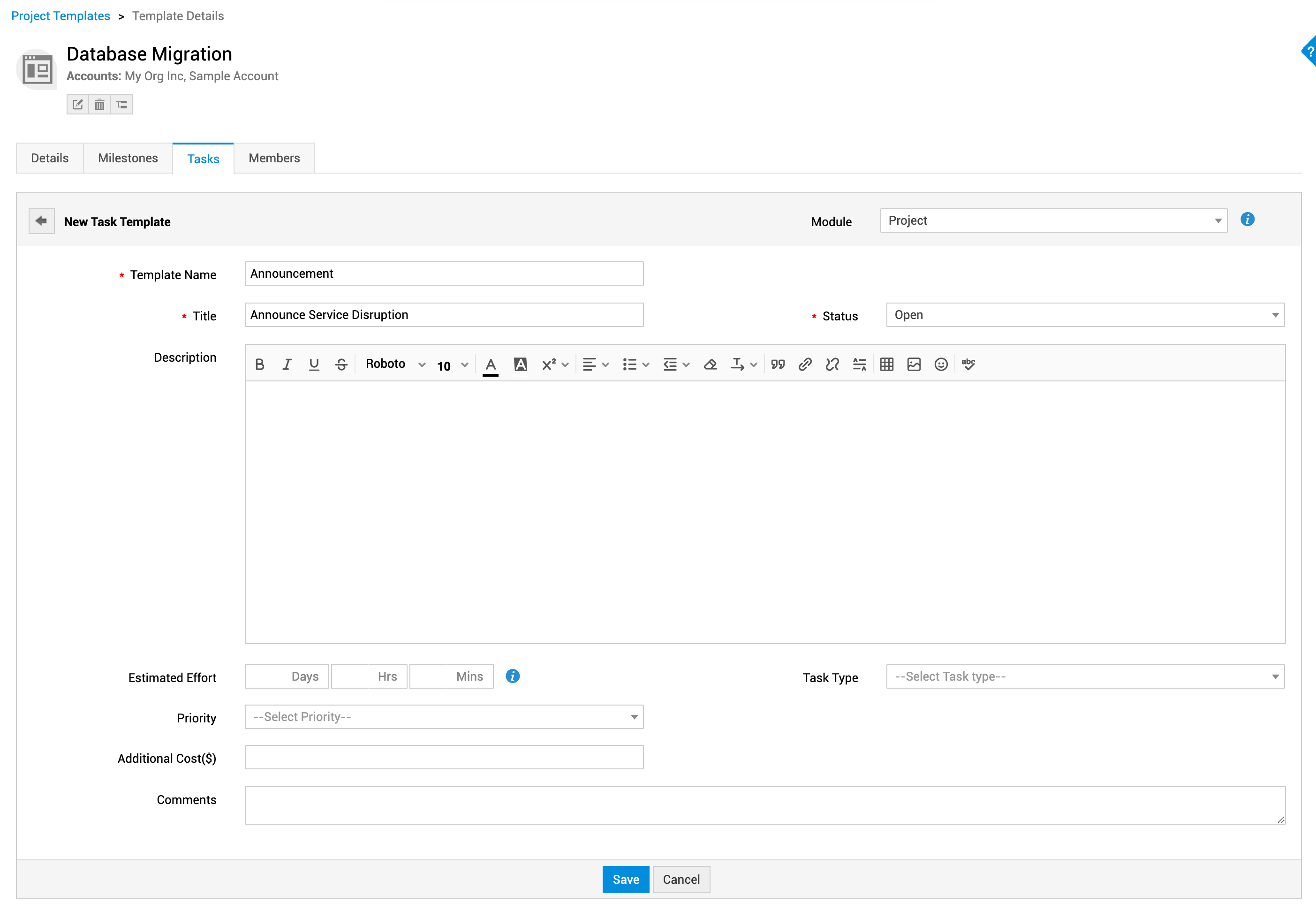Delete template using the trash icon

pos(100,105)
